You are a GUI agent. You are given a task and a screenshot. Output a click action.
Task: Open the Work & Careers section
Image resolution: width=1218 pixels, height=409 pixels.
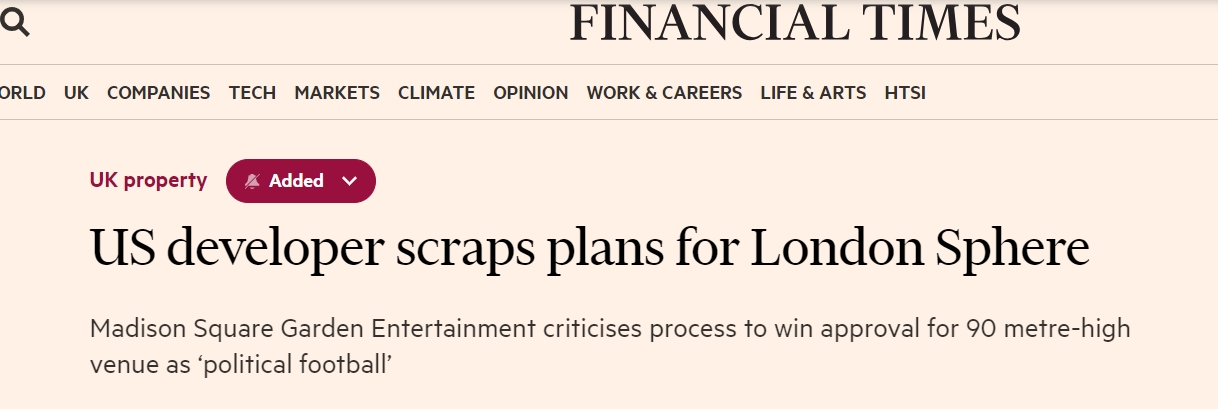[664, 93]
